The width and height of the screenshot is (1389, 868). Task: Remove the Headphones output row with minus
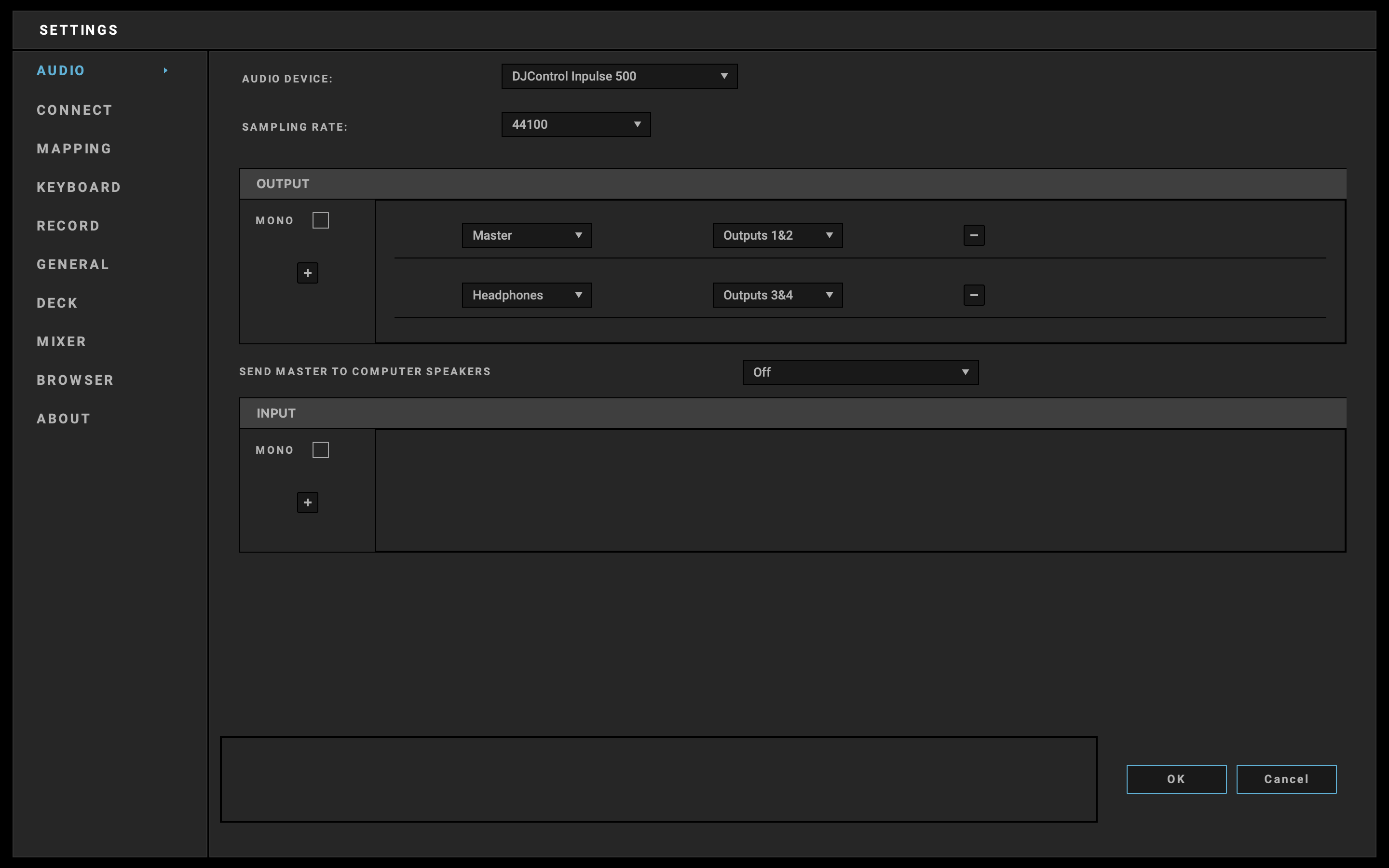coord(973,295)
